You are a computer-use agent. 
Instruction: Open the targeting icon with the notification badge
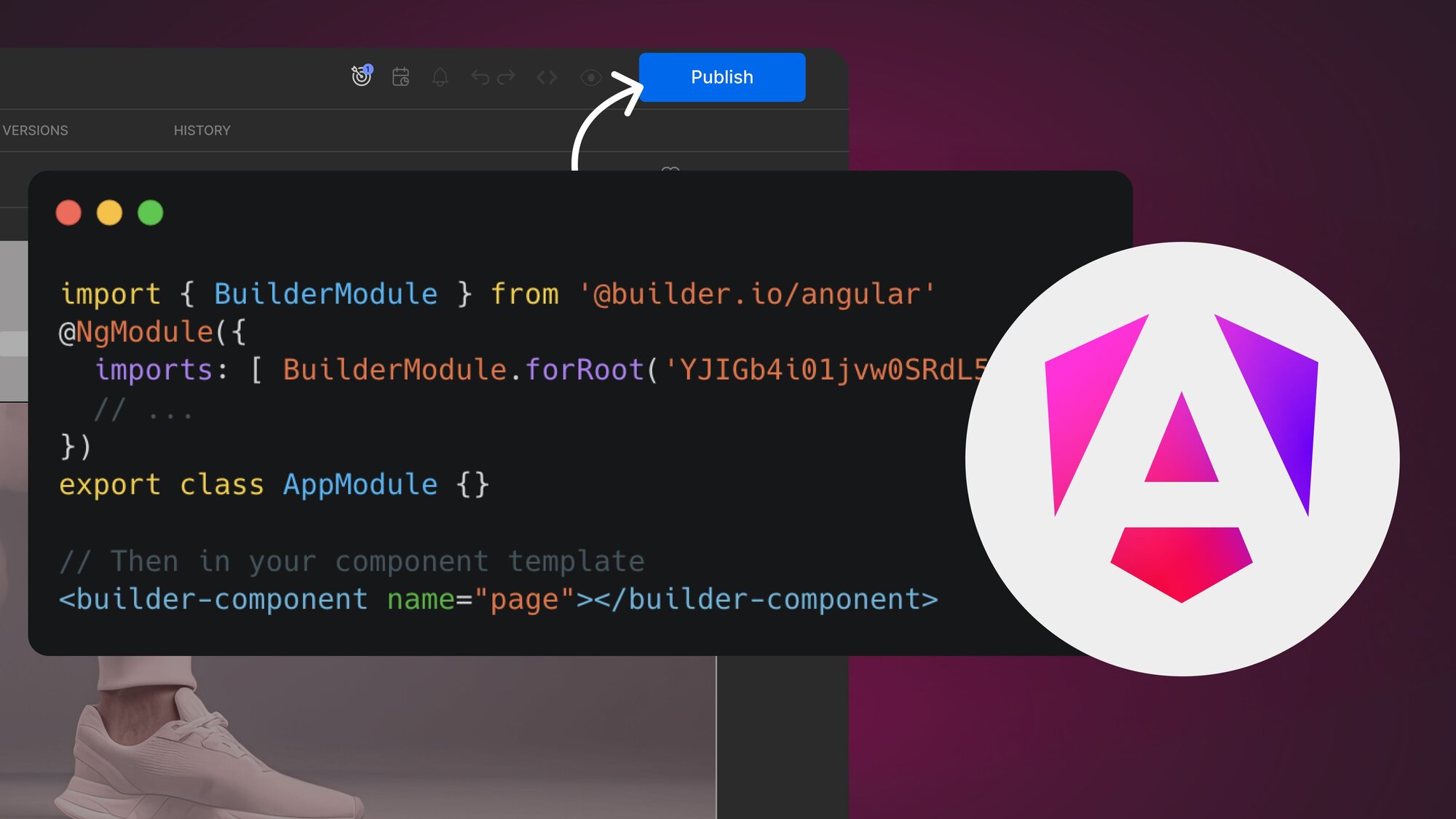pyautogui.click(x=362, y=76)
